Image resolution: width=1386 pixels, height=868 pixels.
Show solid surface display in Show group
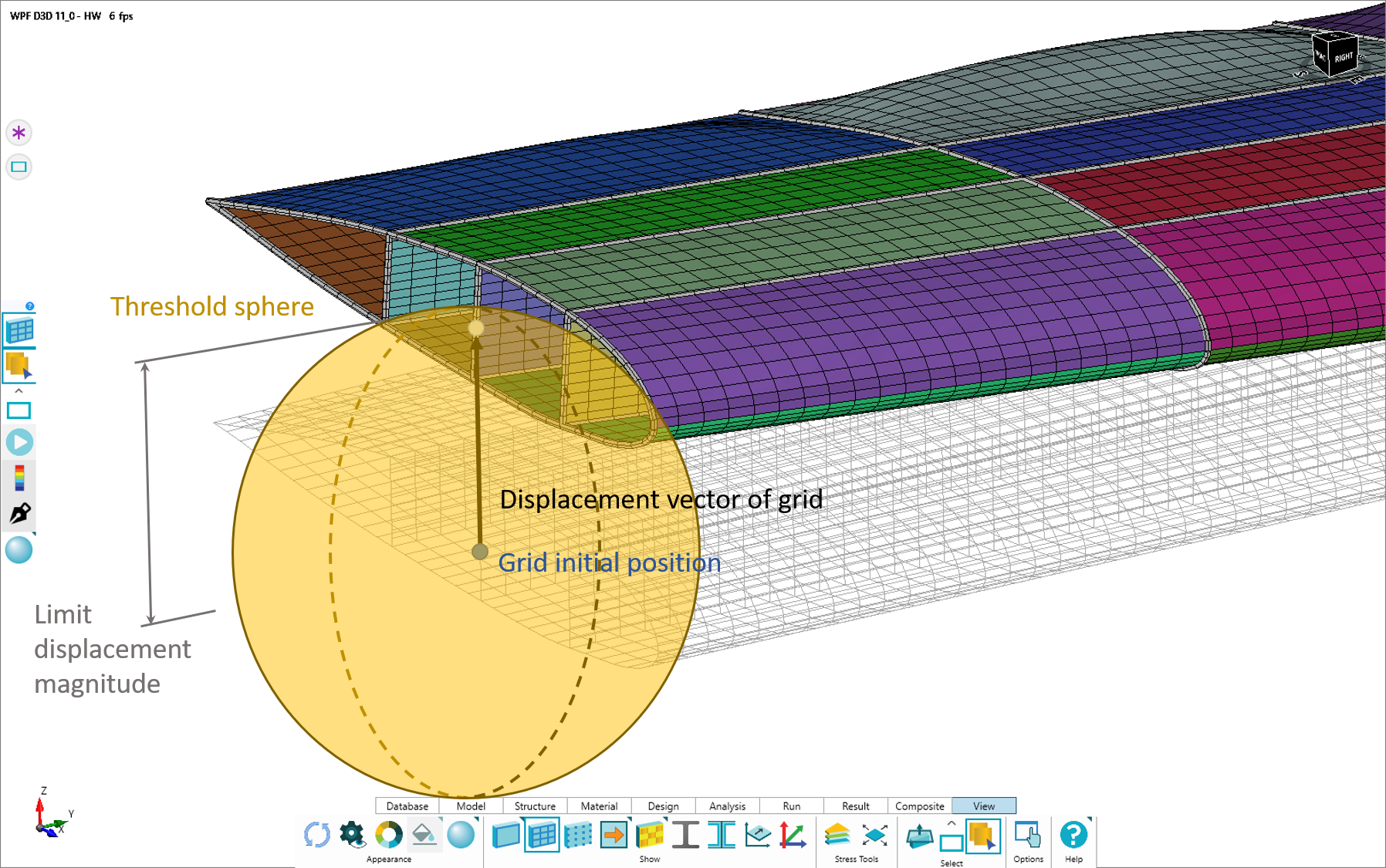click(505, 835)
